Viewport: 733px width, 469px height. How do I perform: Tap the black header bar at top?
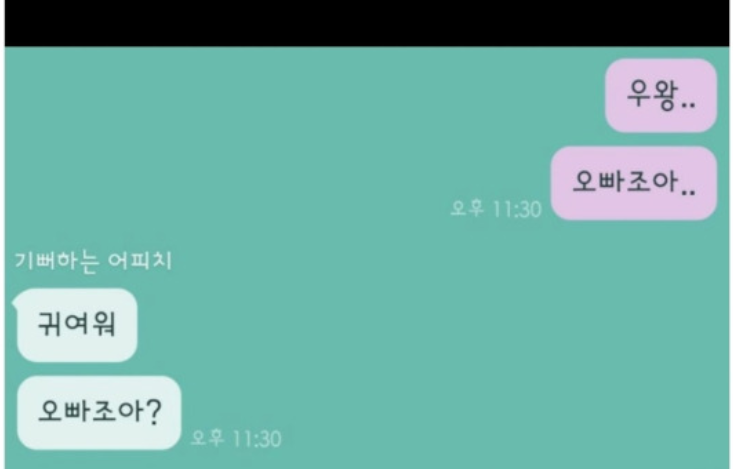367,23
